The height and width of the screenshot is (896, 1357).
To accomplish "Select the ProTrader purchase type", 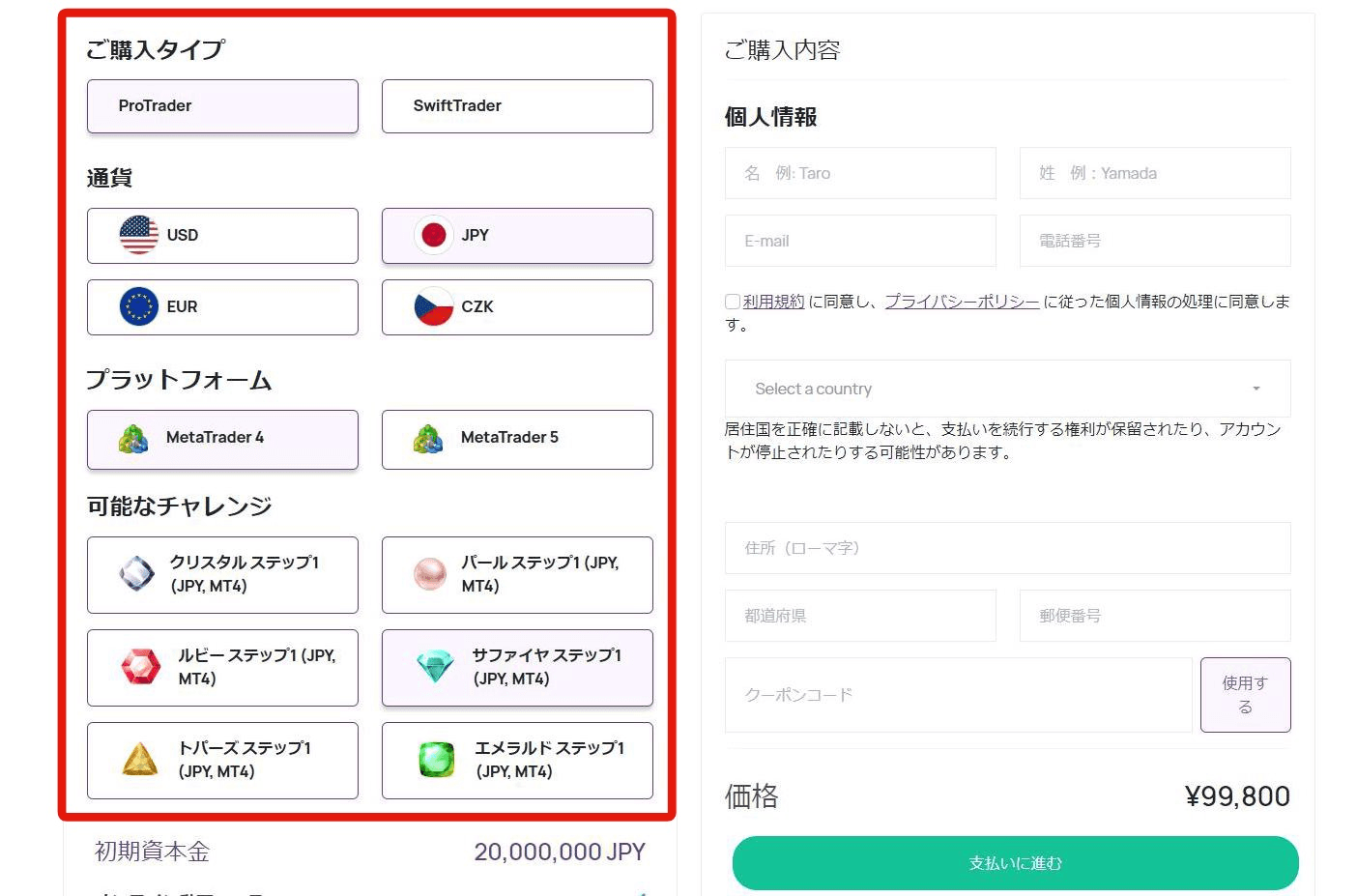I will pos(222,106).
